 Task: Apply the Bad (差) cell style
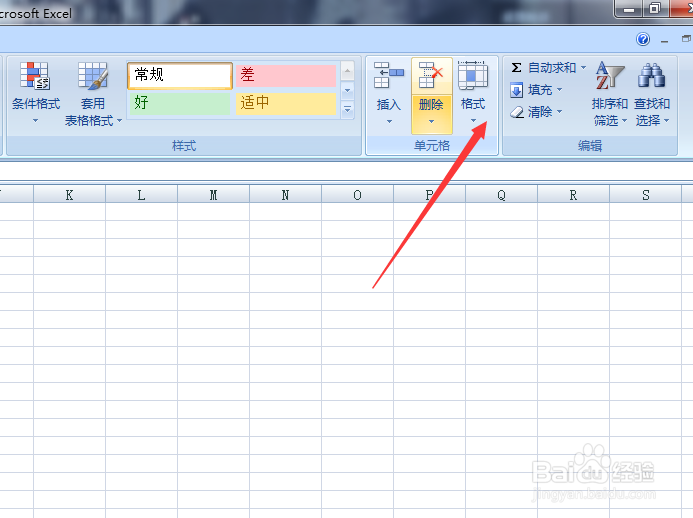286,75
